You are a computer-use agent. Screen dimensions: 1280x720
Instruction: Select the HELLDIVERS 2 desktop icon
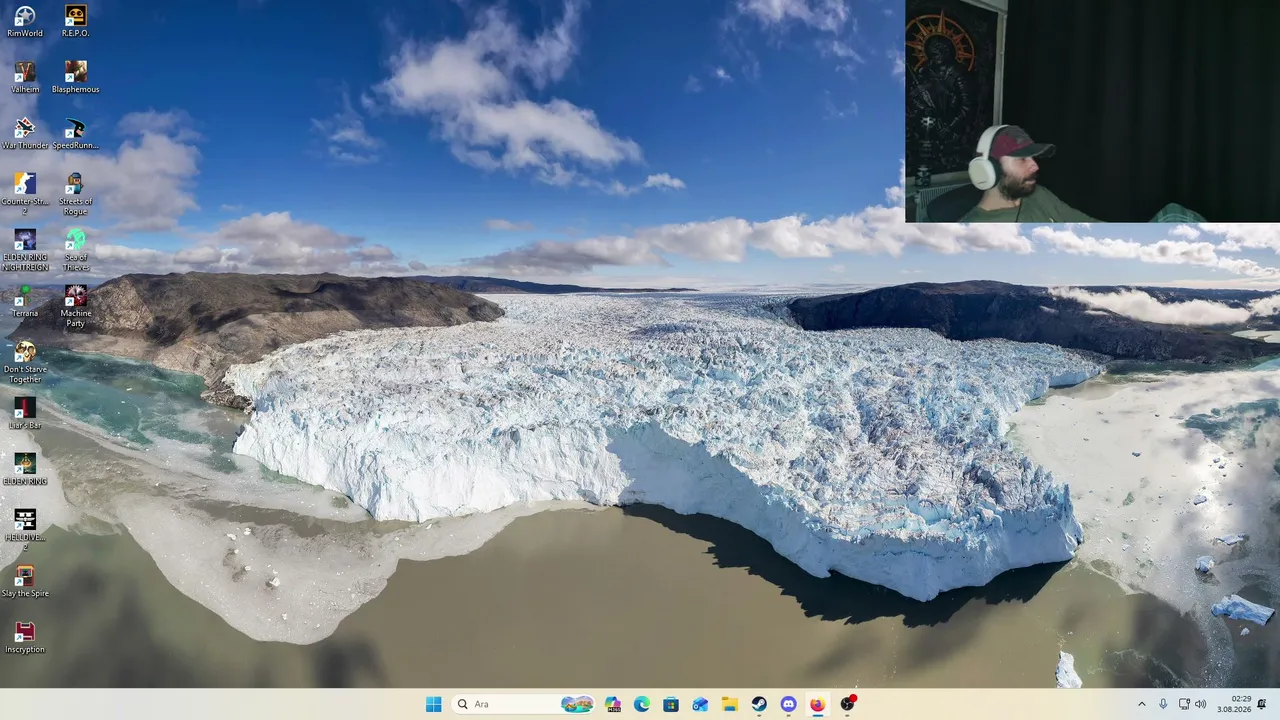[x=25, y=530]
